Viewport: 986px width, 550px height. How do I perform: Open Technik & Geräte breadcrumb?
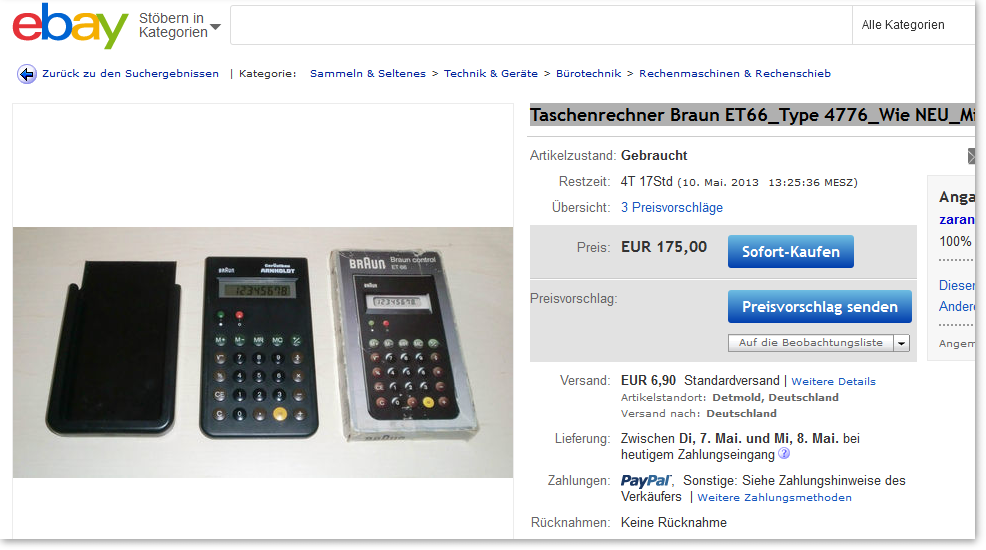[x=490, y=74]
